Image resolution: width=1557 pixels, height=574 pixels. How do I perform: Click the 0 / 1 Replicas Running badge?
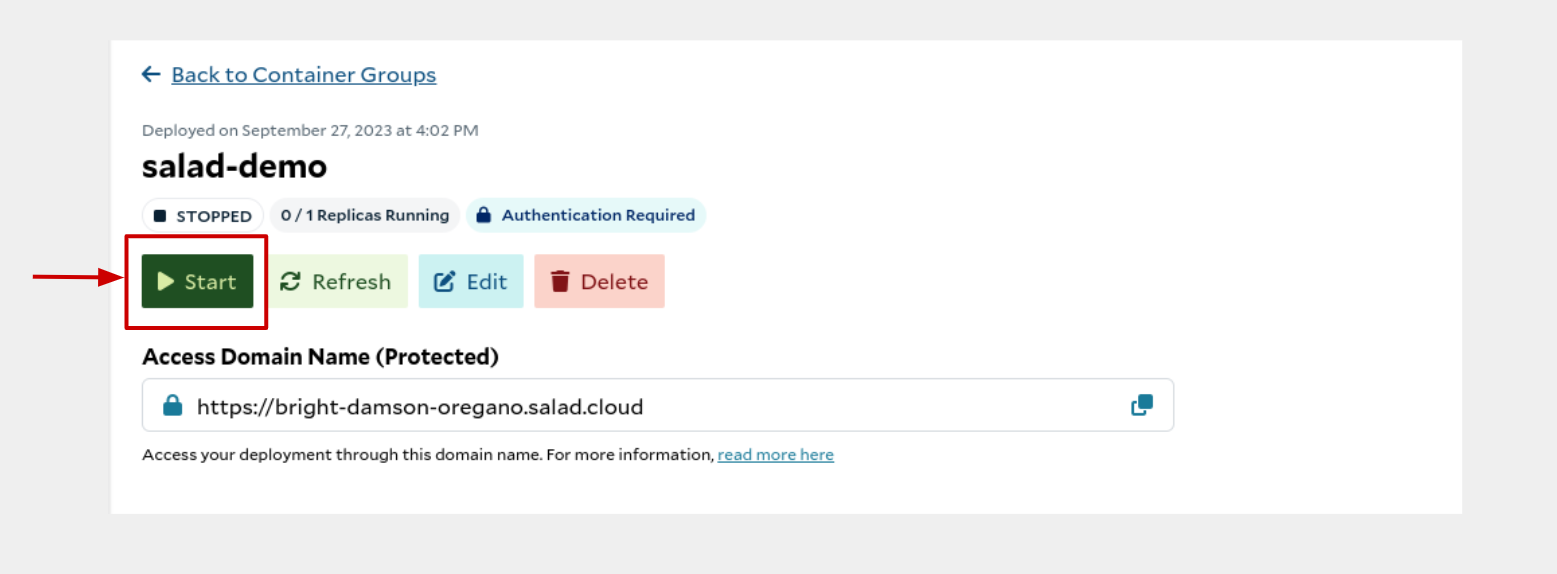(365, 215)
